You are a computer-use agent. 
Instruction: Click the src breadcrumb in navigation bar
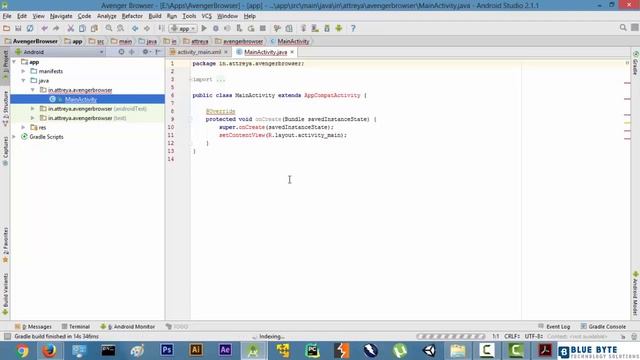click(x=96, y=41)
